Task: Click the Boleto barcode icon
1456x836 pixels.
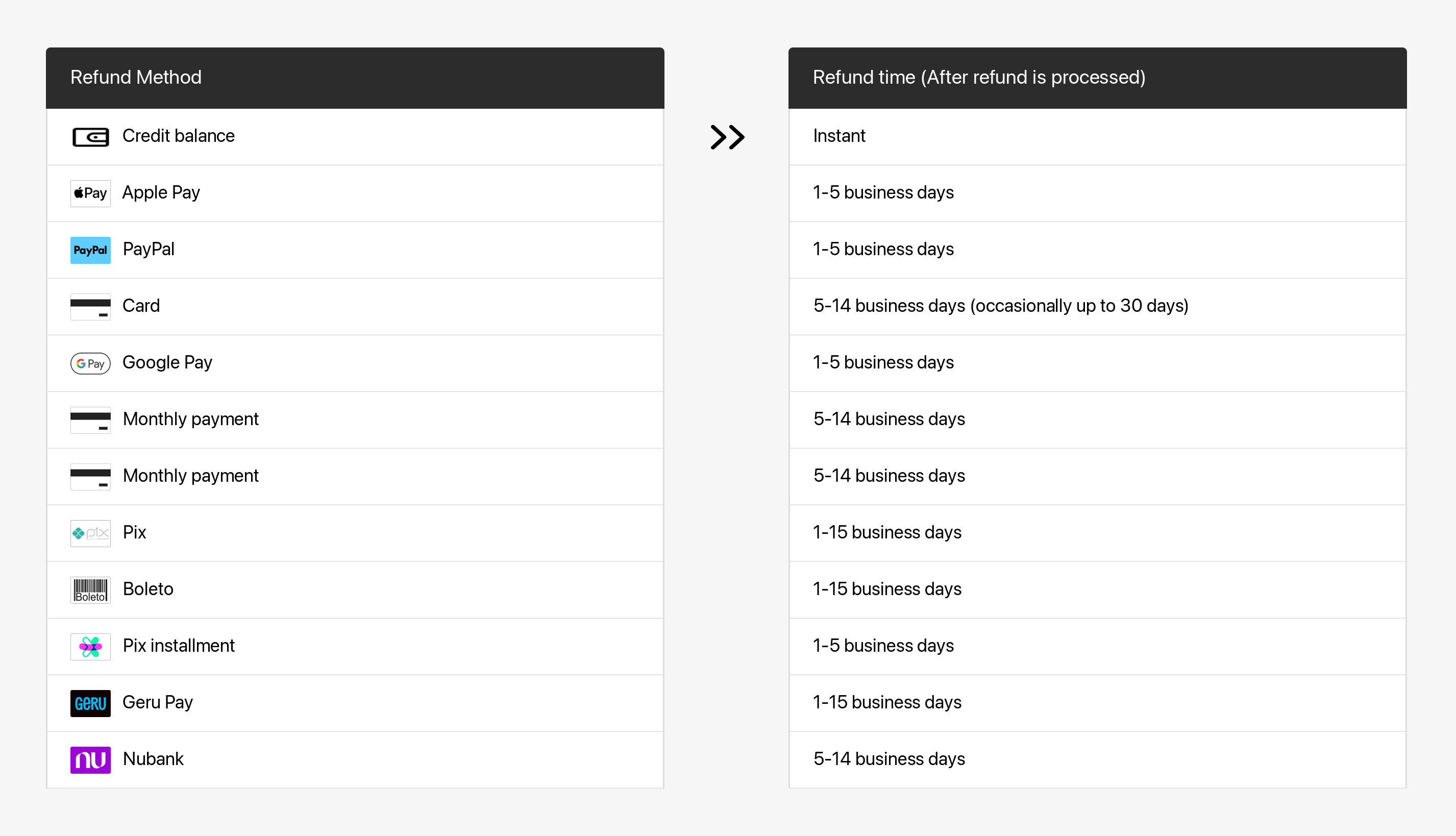Action: tap(90, 589)
